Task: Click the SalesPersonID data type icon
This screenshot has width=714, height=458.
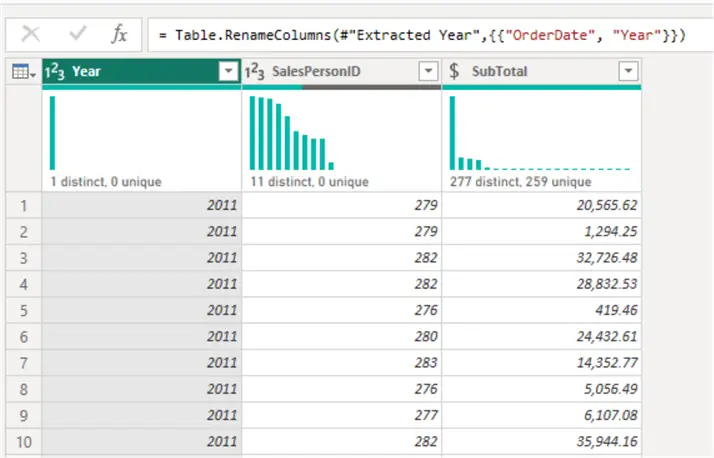Action: click(255, 71)
